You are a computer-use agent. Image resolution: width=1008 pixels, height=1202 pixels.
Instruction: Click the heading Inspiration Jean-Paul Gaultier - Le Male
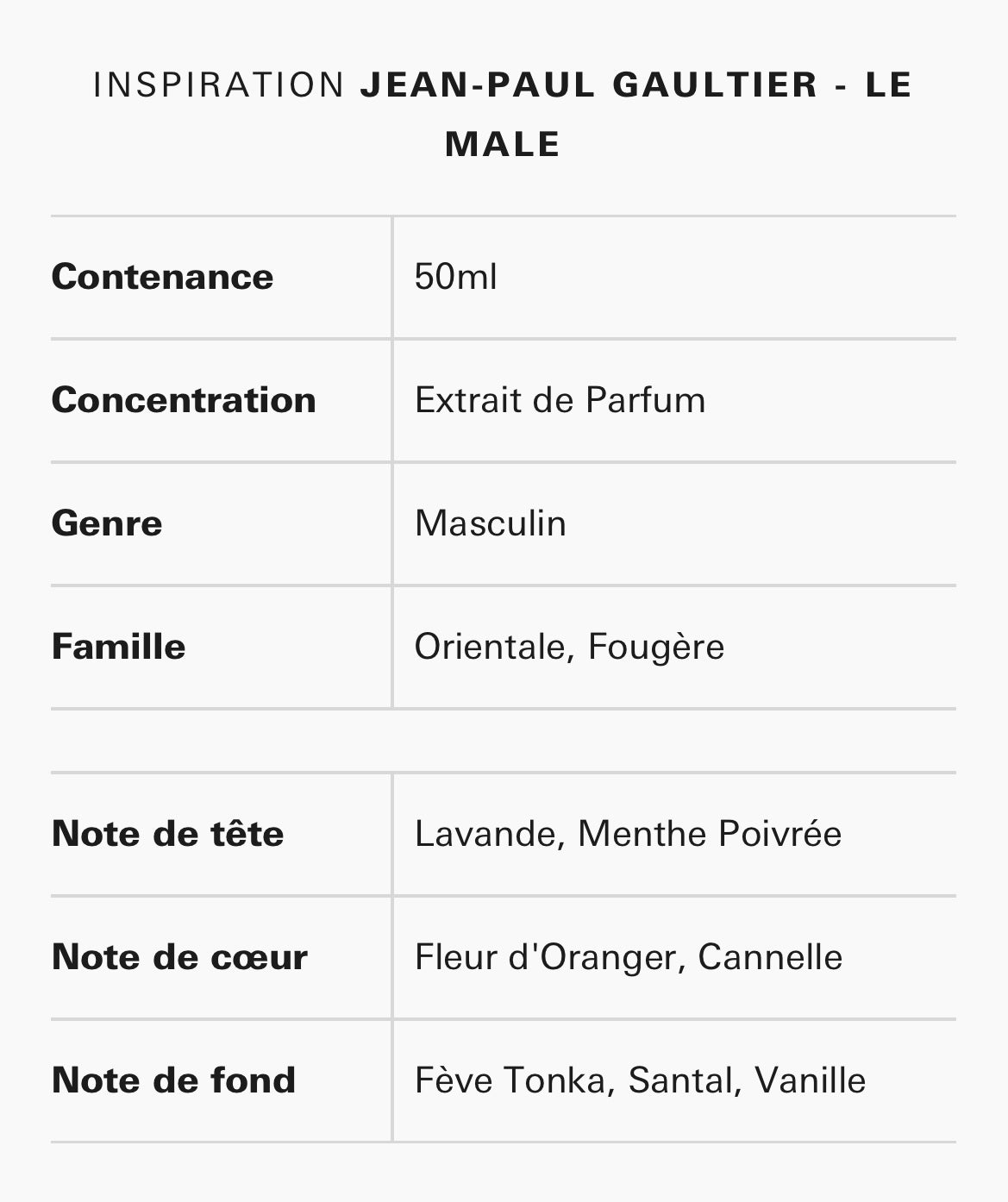pos(503,114)
